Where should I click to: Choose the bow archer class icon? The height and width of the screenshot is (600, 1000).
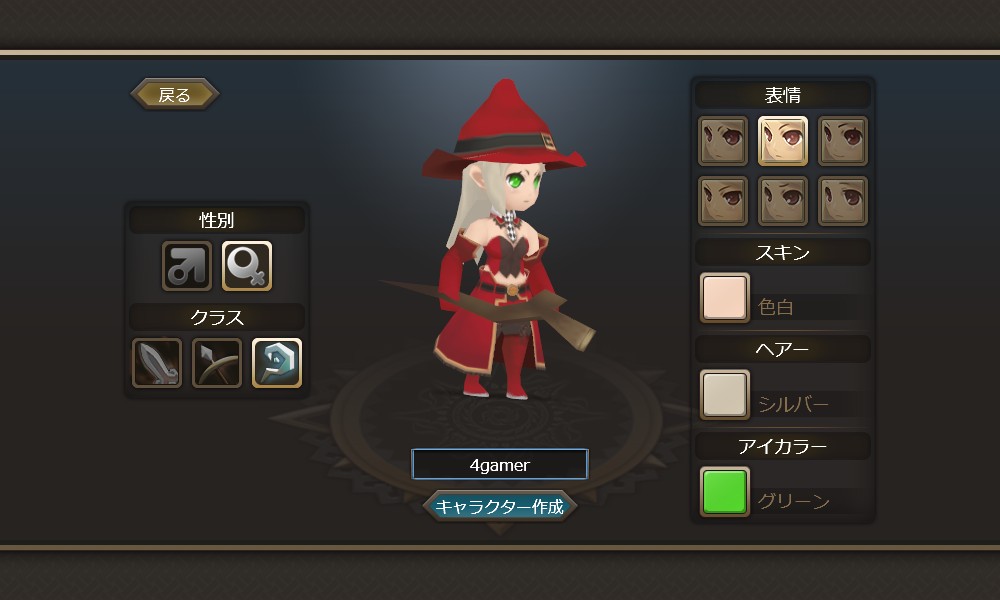(217, 363)
